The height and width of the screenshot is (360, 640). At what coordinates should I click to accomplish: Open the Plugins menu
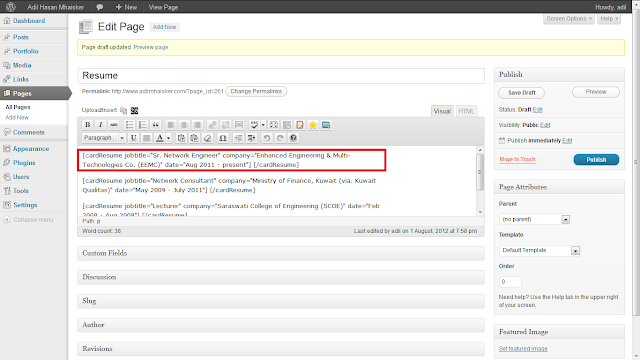pyautogui.click(x=24, y=162)
